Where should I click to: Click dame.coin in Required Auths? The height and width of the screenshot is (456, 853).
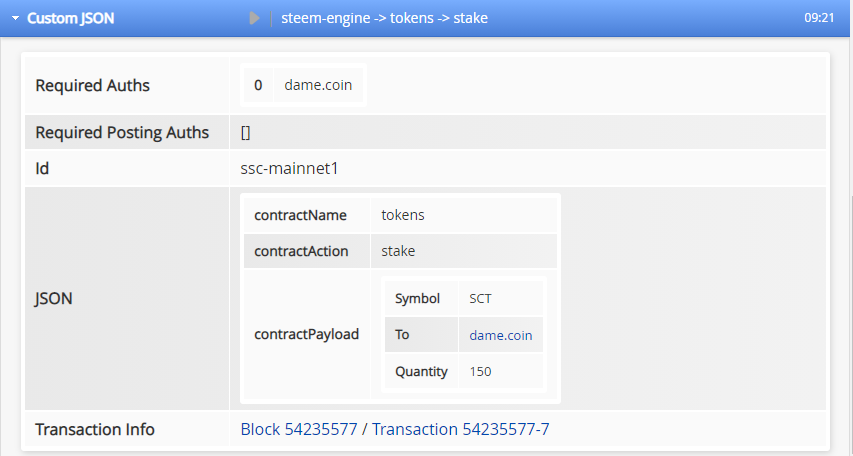click(x=318, y=85)
